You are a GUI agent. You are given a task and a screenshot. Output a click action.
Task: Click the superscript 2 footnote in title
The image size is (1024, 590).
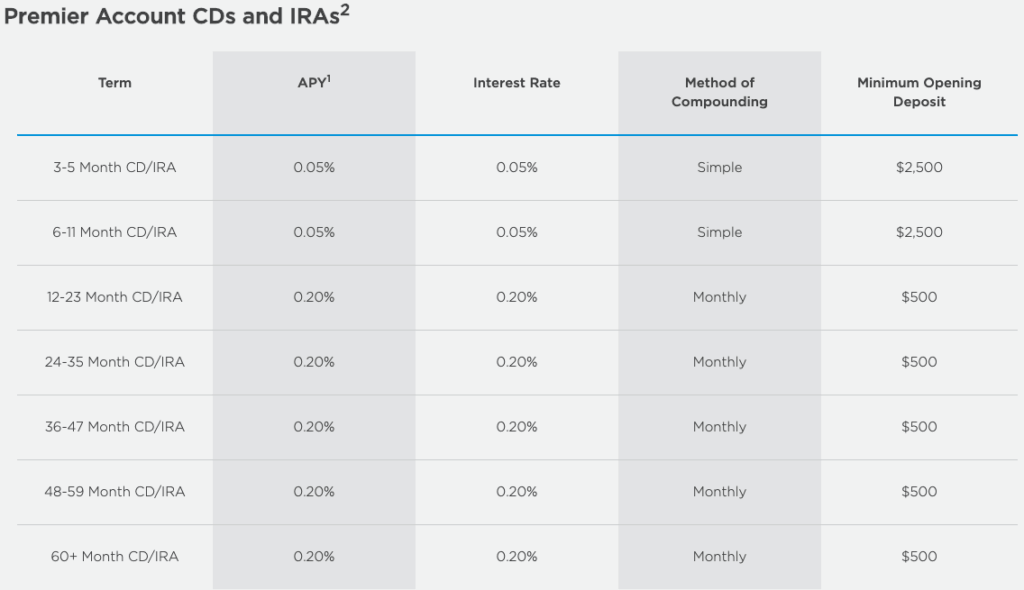click(x=345, y=10)
